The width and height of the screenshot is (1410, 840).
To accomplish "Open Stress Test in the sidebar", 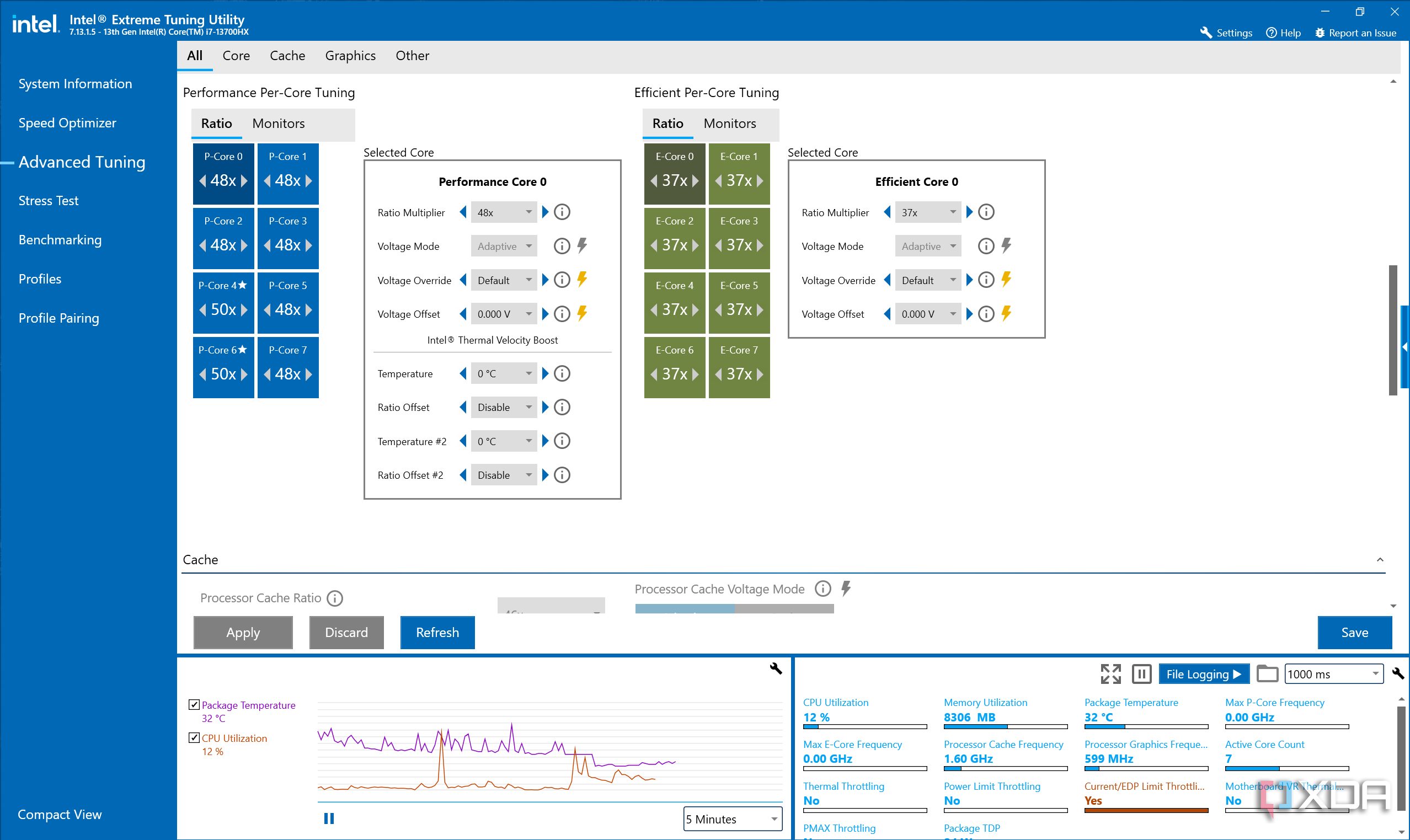I will [x=49, y=201].
